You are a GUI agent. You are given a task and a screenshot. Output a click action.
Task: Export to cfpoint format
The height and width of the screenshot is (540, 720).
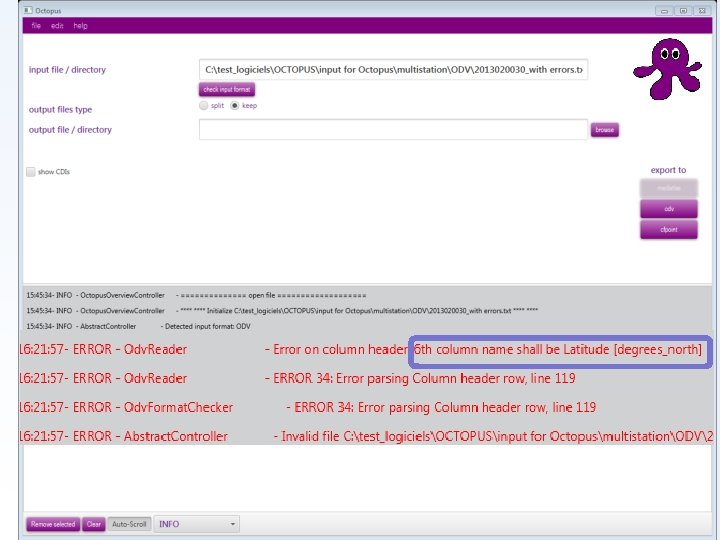point(669,230)
